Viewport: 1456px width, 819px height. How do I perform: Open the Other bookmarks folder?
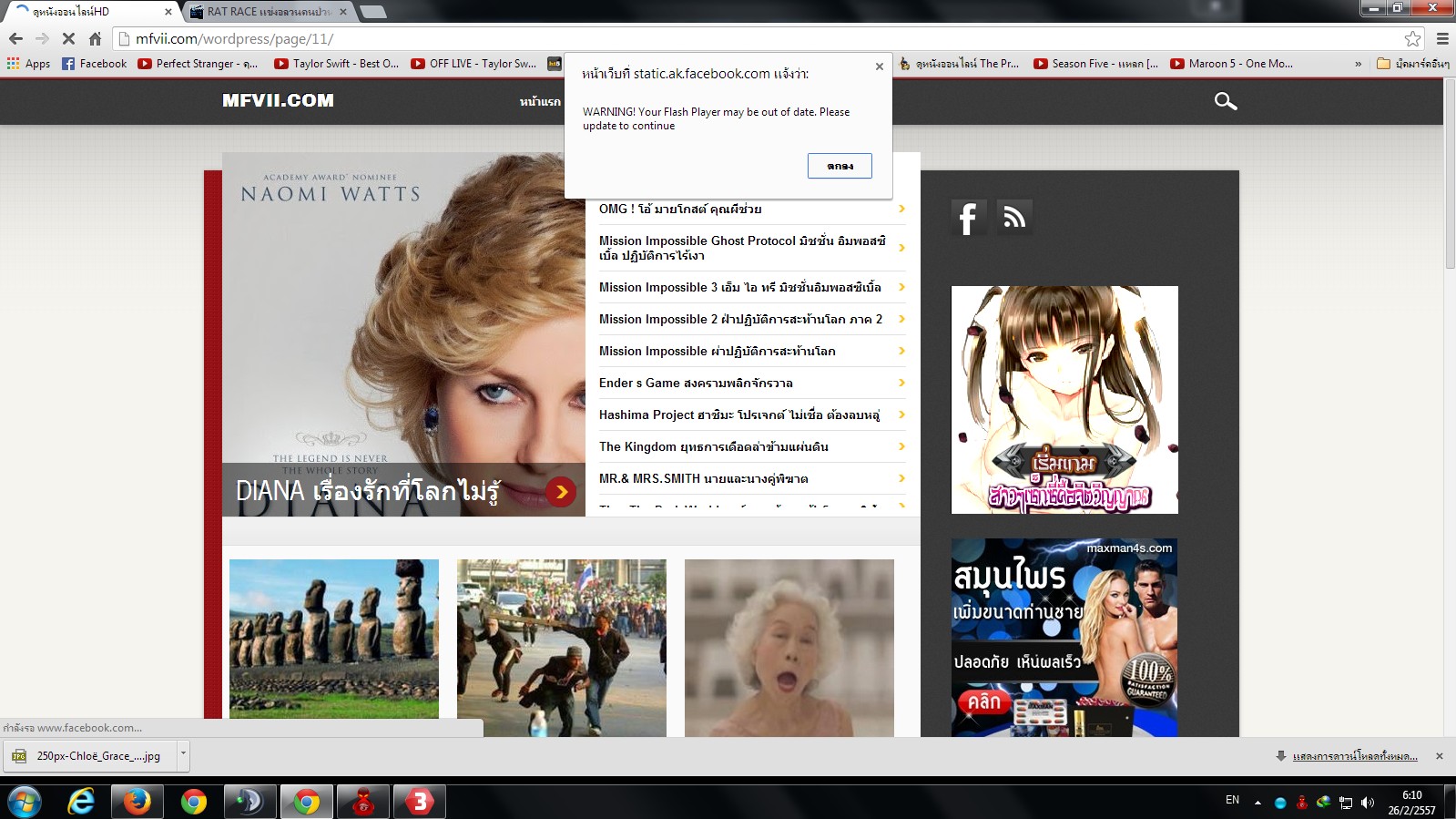1412,64
